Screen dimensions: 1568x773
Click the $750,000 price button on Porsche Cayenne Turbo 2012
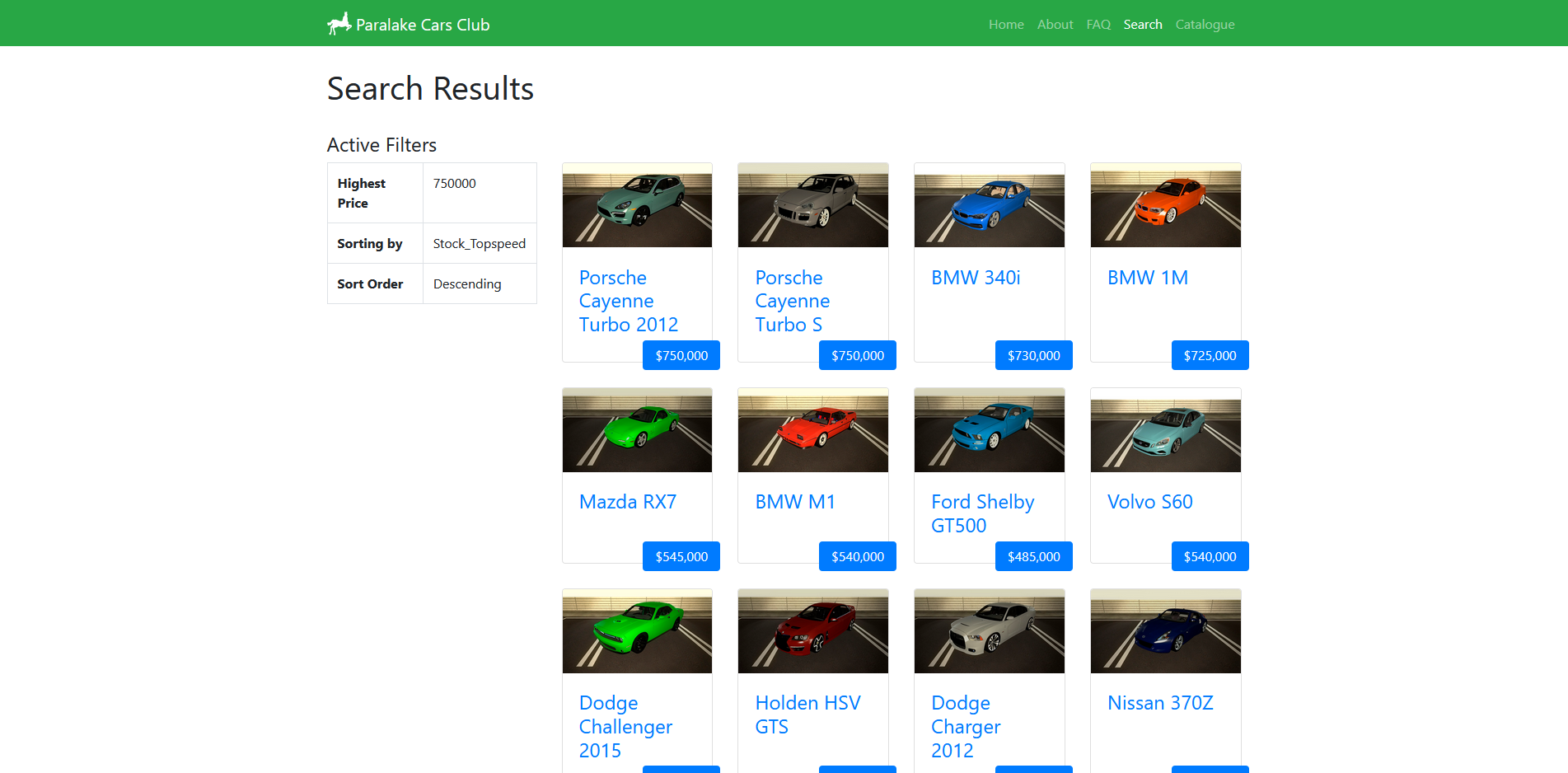coord(681,355)
